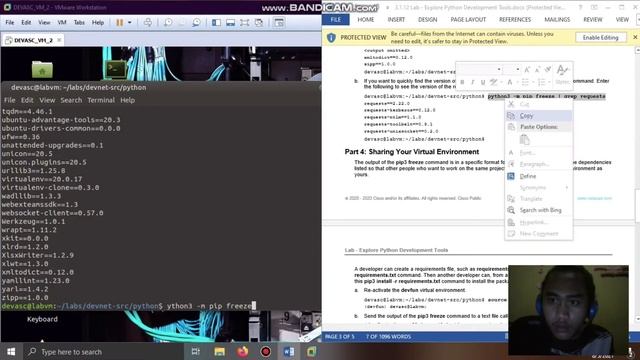Viewport: 640px width, 360px height.
Task: Close the Protected View warning bar
Action: (x=635, y=37)
